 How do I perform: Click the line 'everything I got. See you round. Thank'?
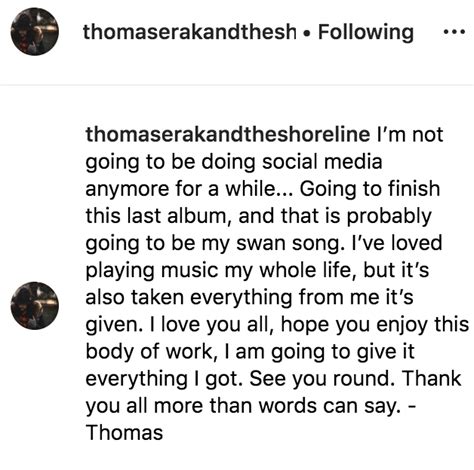point(273,379)
